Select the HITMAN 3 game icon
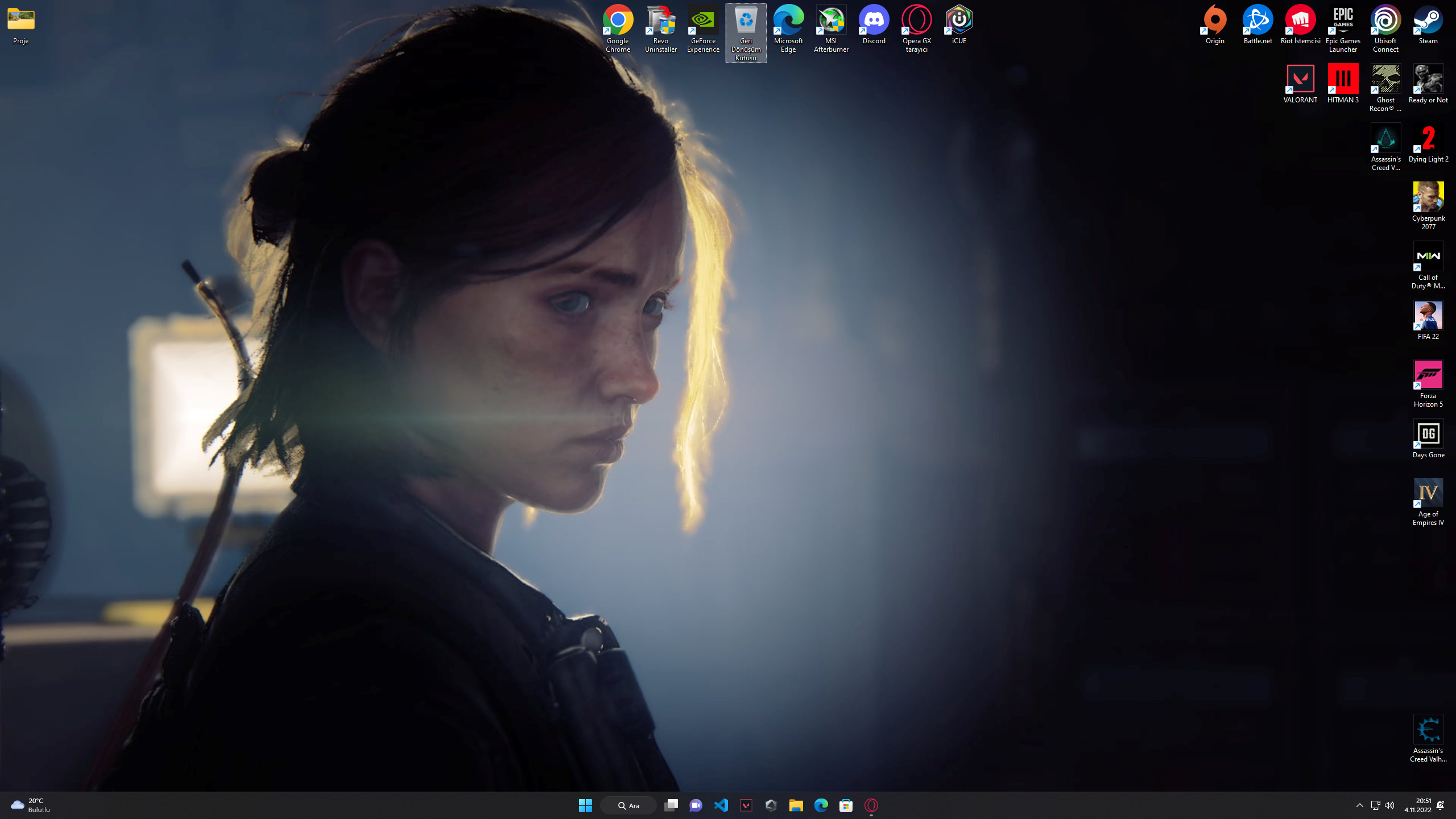Viewport: 1456px width, 819px height. (x=1343, y=84)
